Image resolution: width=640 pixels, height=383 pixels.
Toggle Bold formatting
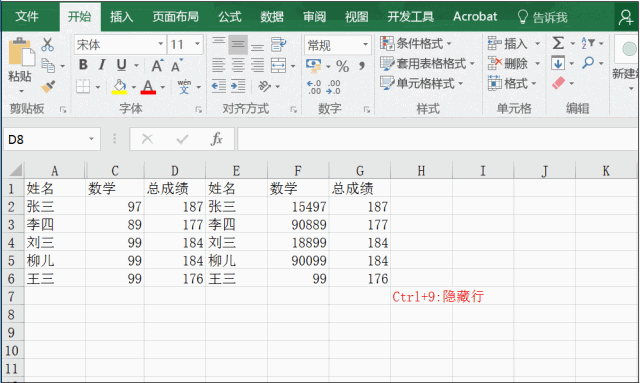point(83,65)
